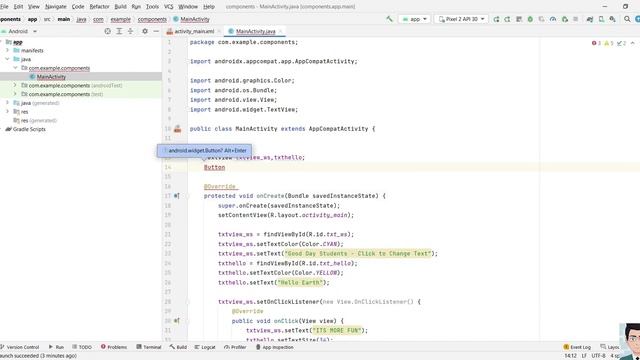The height and width of the screenshot is (360, 640).
Task: Hide the Project panel with the minus icon
Action: tap(156, 31)
